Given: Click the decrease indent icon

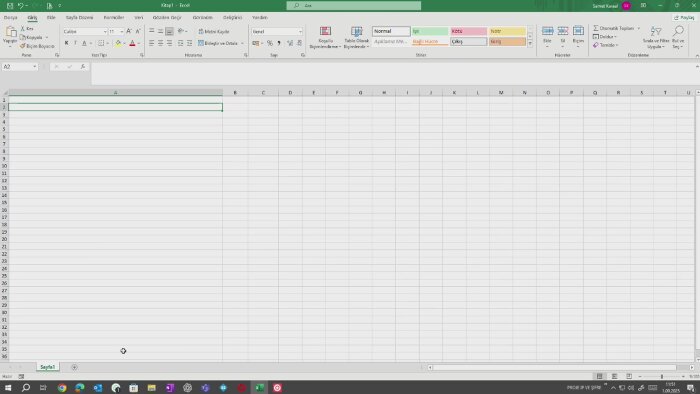Looking at the screenshot, I should point(180,43).
